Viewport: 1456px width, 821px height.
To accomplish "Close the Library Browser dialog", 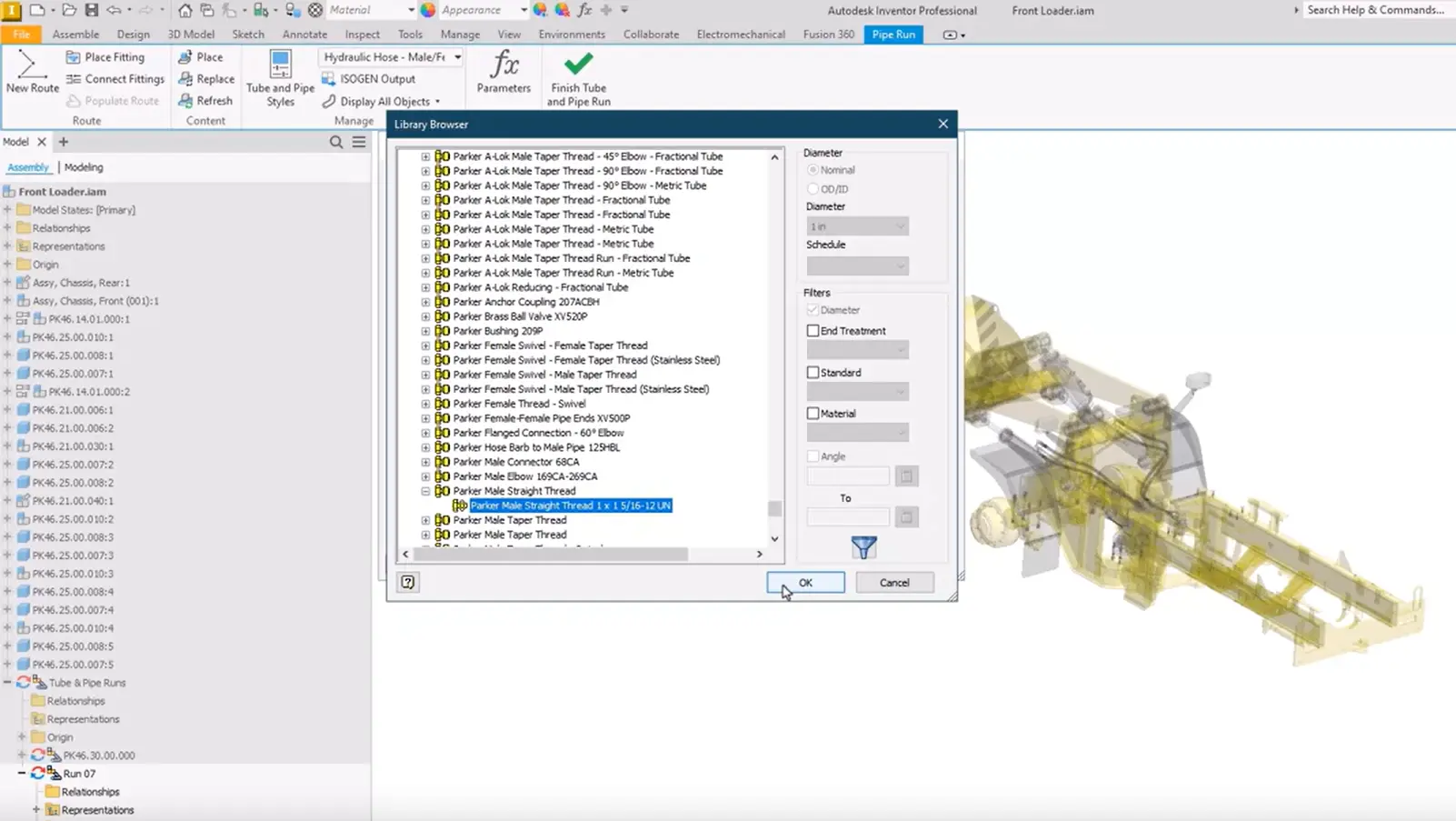I will [x=942, y=124].
